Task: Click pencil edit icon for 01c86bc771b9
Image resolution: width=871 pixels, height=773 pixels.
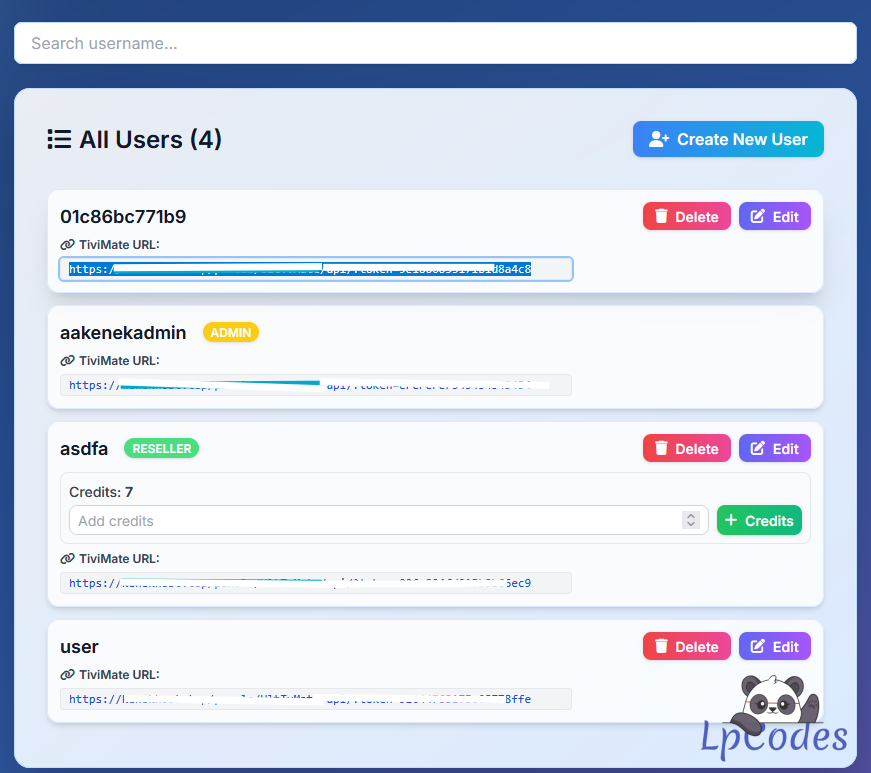Action: coord(757,217)
